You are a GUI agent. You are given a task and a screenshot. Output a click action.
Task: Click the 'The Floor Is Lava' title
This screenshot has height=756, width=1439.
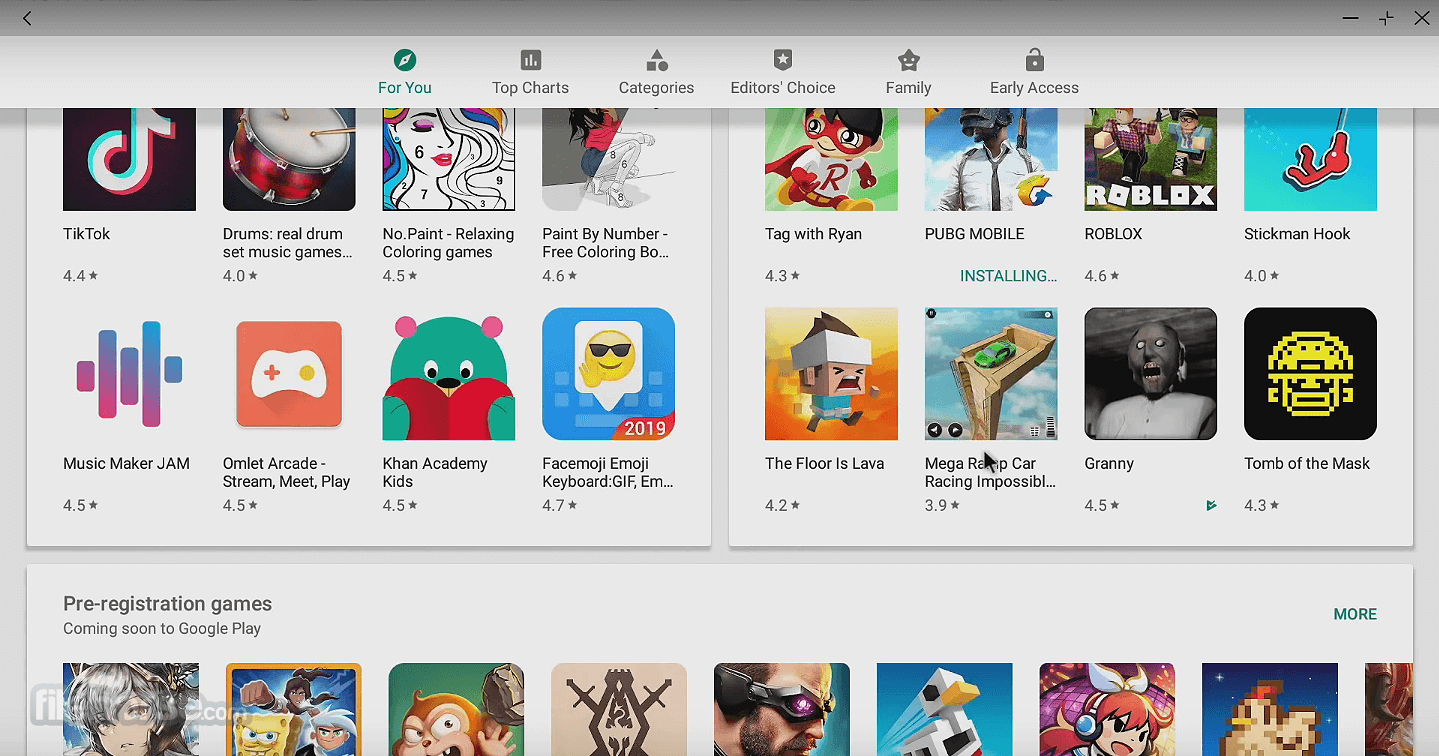coord(824,464)
